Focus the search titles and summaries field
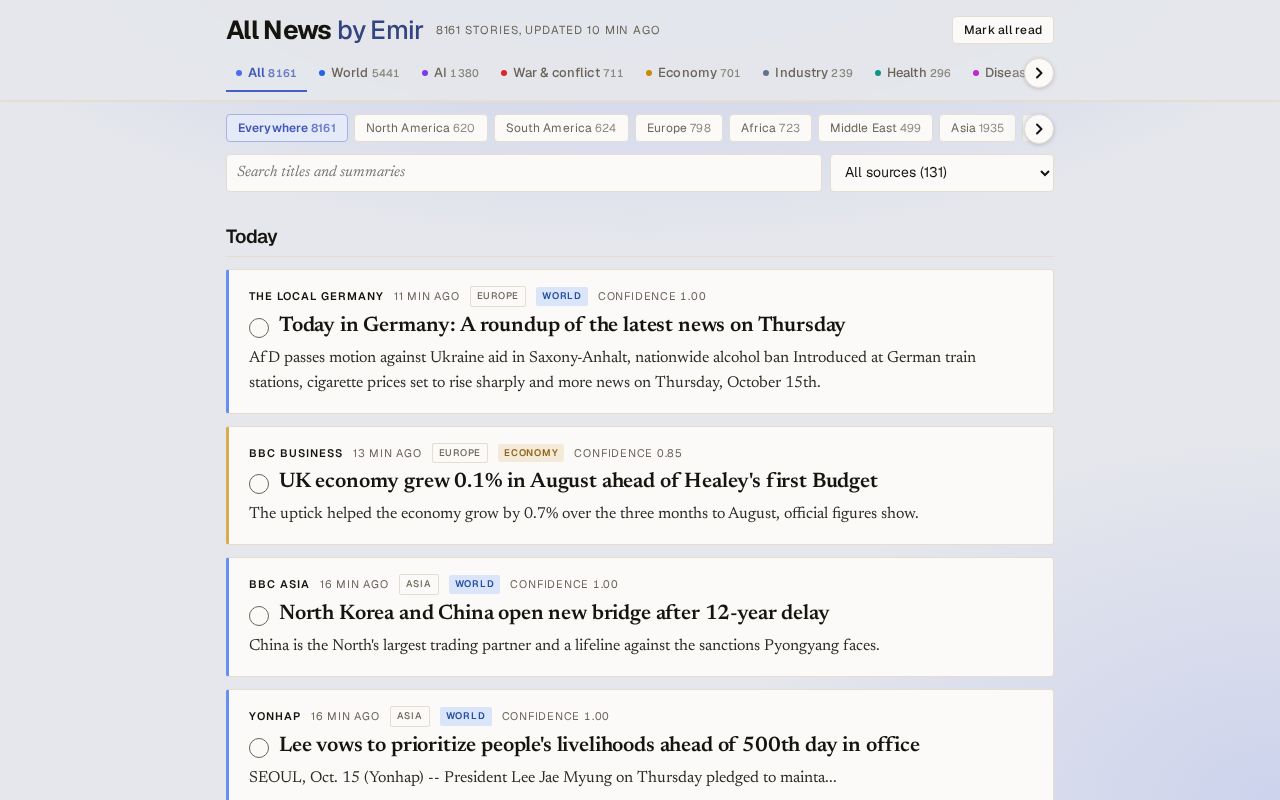Image resolution: width=1280 pixels, height=800 pixels. [523, 173]
